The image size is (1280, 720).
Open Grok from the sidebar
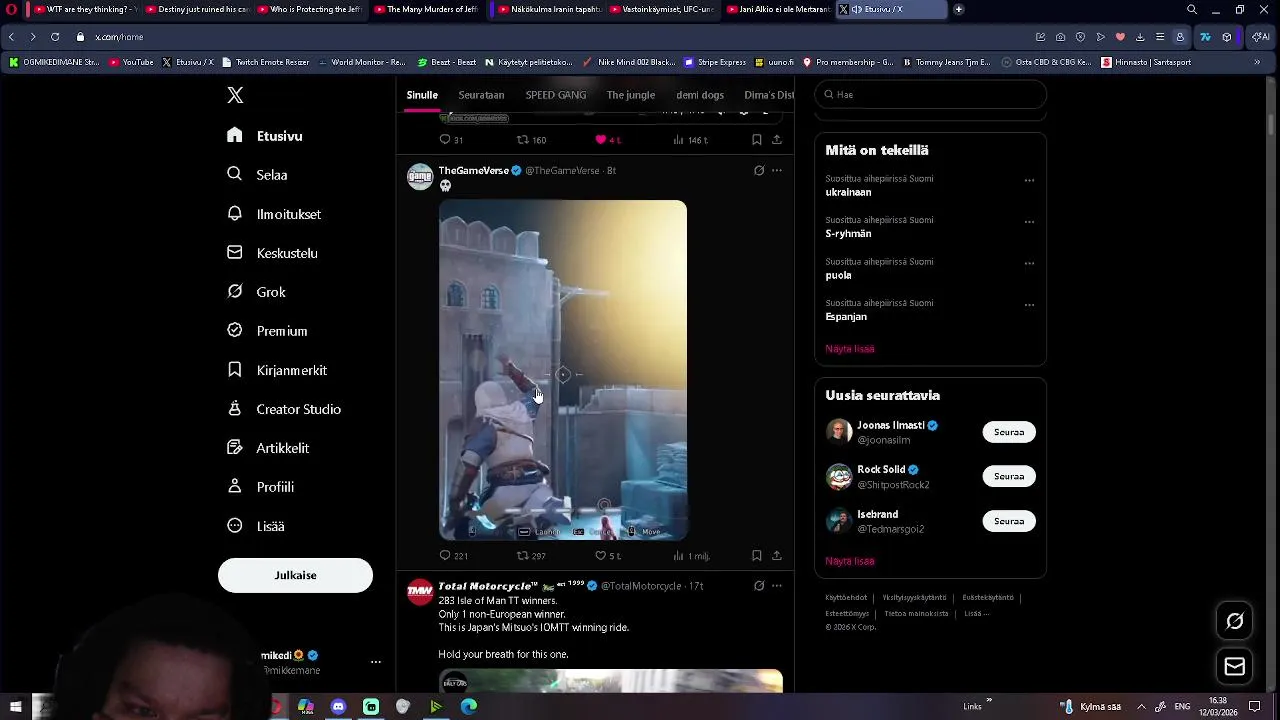pos(256,292)
